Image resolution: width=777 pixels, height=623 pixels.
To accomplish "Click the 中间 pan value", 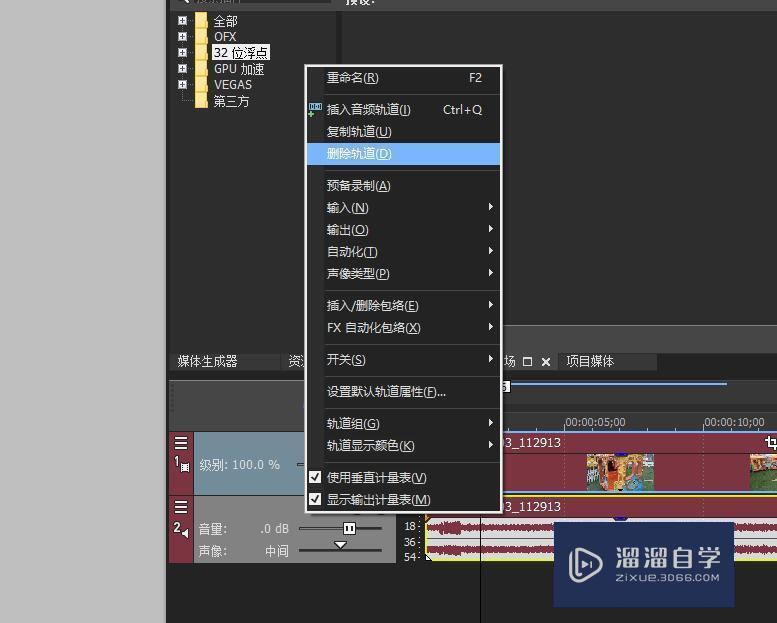I will (277, 551).
